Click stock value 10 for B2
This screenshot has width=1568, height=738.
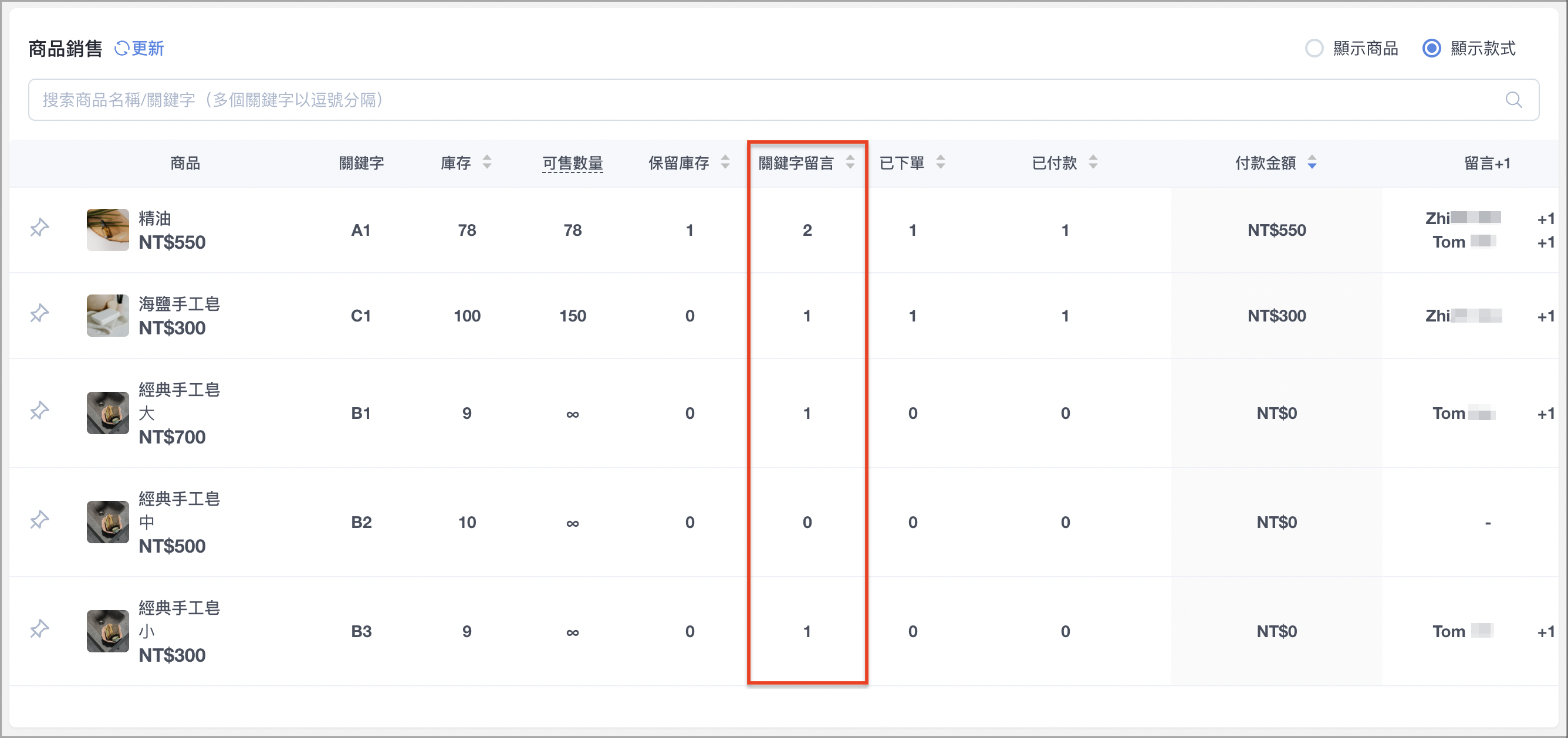[467, 522]
